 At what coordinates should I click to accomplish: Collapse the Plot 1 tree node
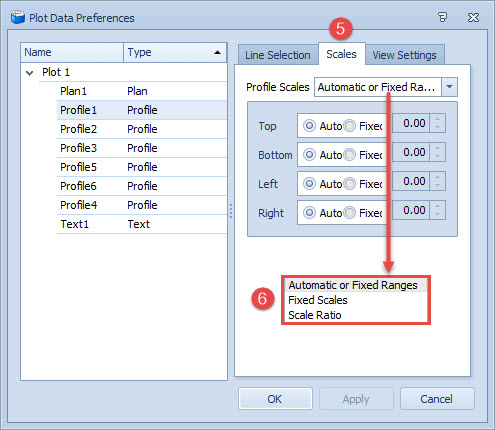tap(30, 73)
